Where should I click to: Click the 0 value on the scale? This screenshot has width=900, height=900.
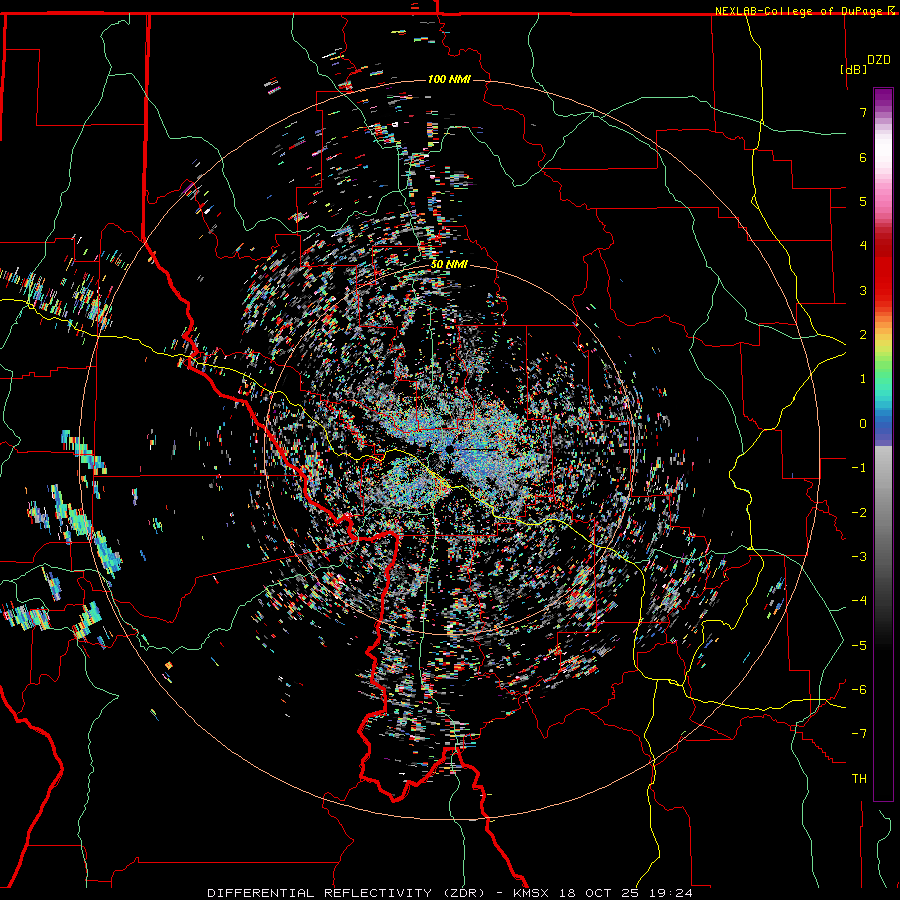coord(863,424)
